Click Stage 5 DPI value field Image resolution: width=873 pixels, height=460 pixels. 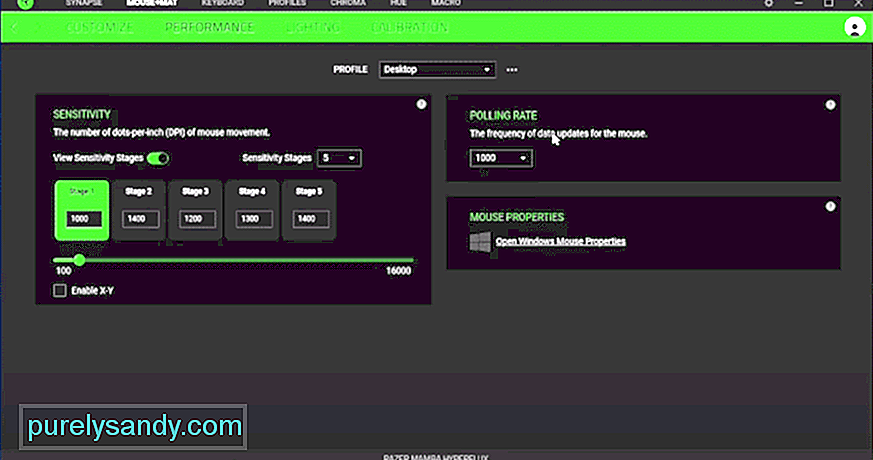click(x=311, y=219)
